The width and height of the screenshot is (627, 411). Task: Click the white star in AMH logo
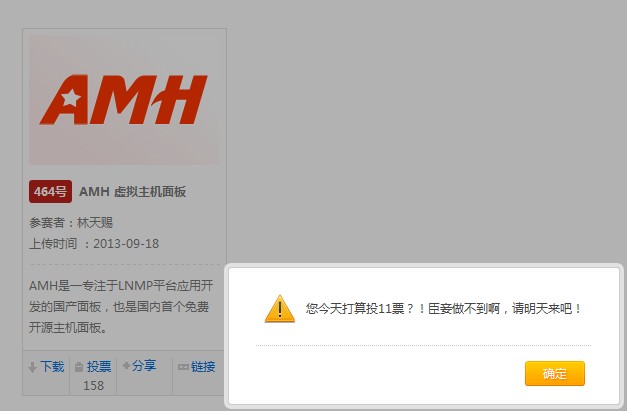coord(70,98)
